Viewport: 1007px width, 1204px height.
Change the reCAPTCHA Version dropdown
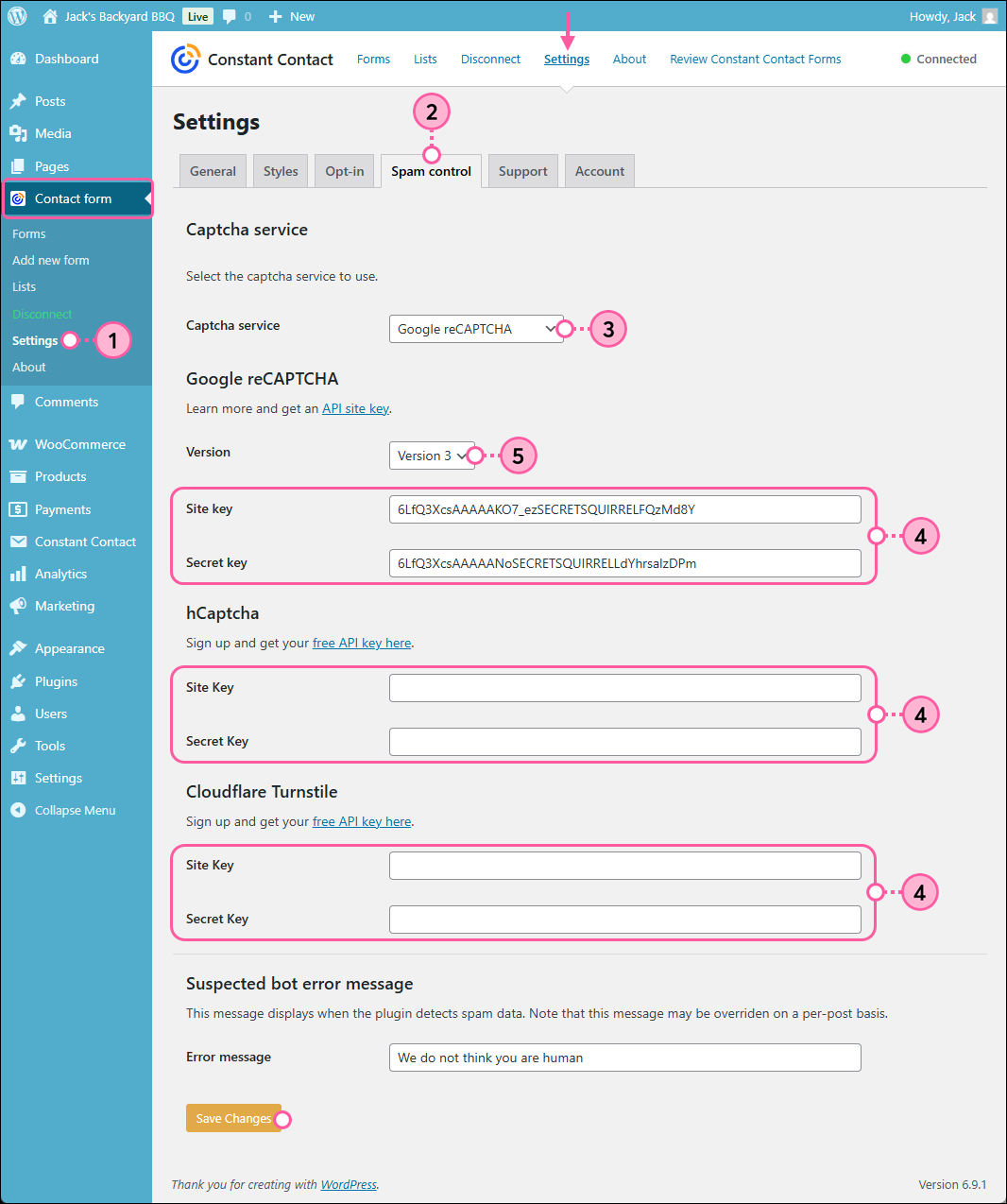431,456
